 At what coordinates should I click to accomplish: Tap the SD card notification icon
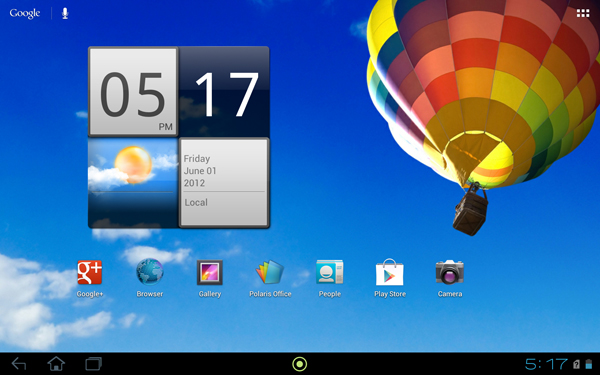pos(577,364)
